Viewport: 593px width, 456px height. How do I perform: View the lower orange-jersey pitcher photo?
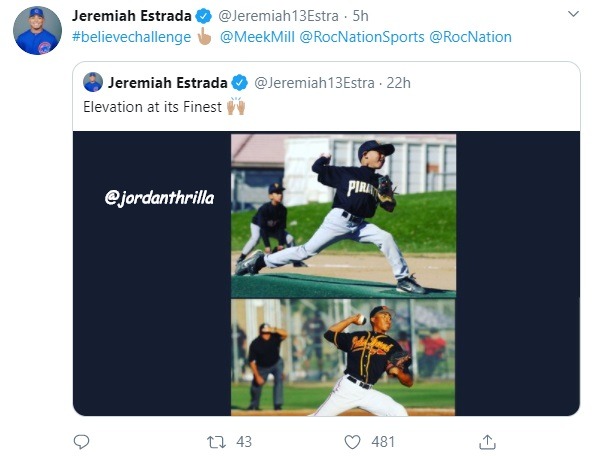click(343, 357)
